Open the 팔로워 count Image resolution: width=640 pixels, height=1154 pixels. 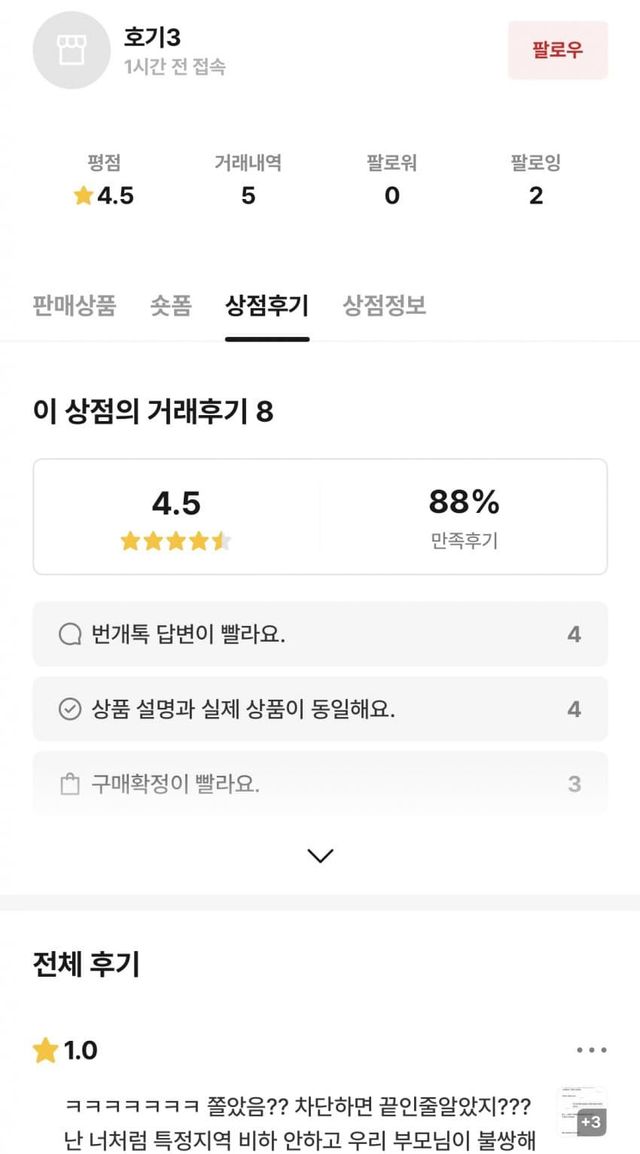(x=392, y=196)
